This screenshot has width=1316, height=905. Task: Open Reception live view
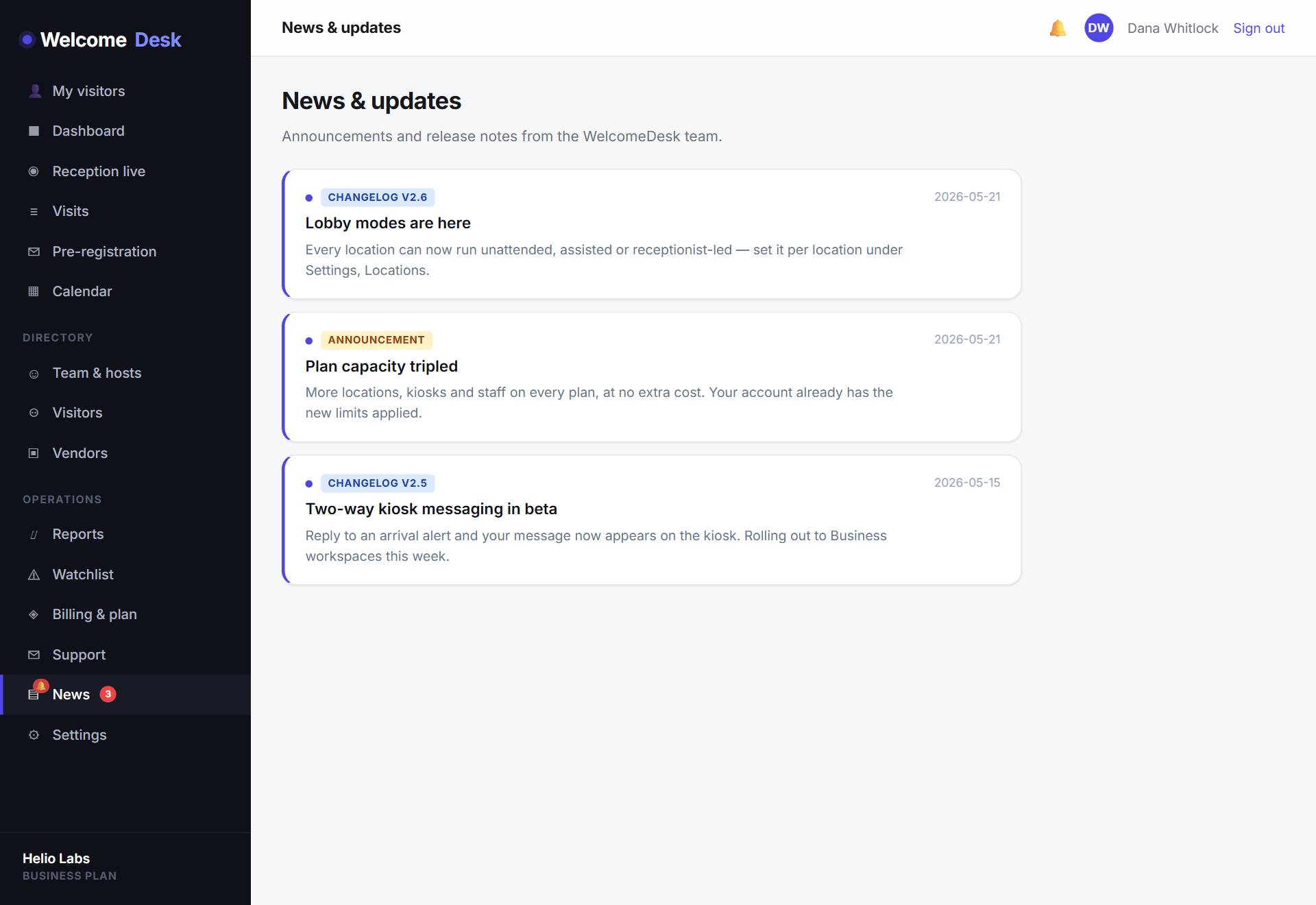[x=125, y=171]
